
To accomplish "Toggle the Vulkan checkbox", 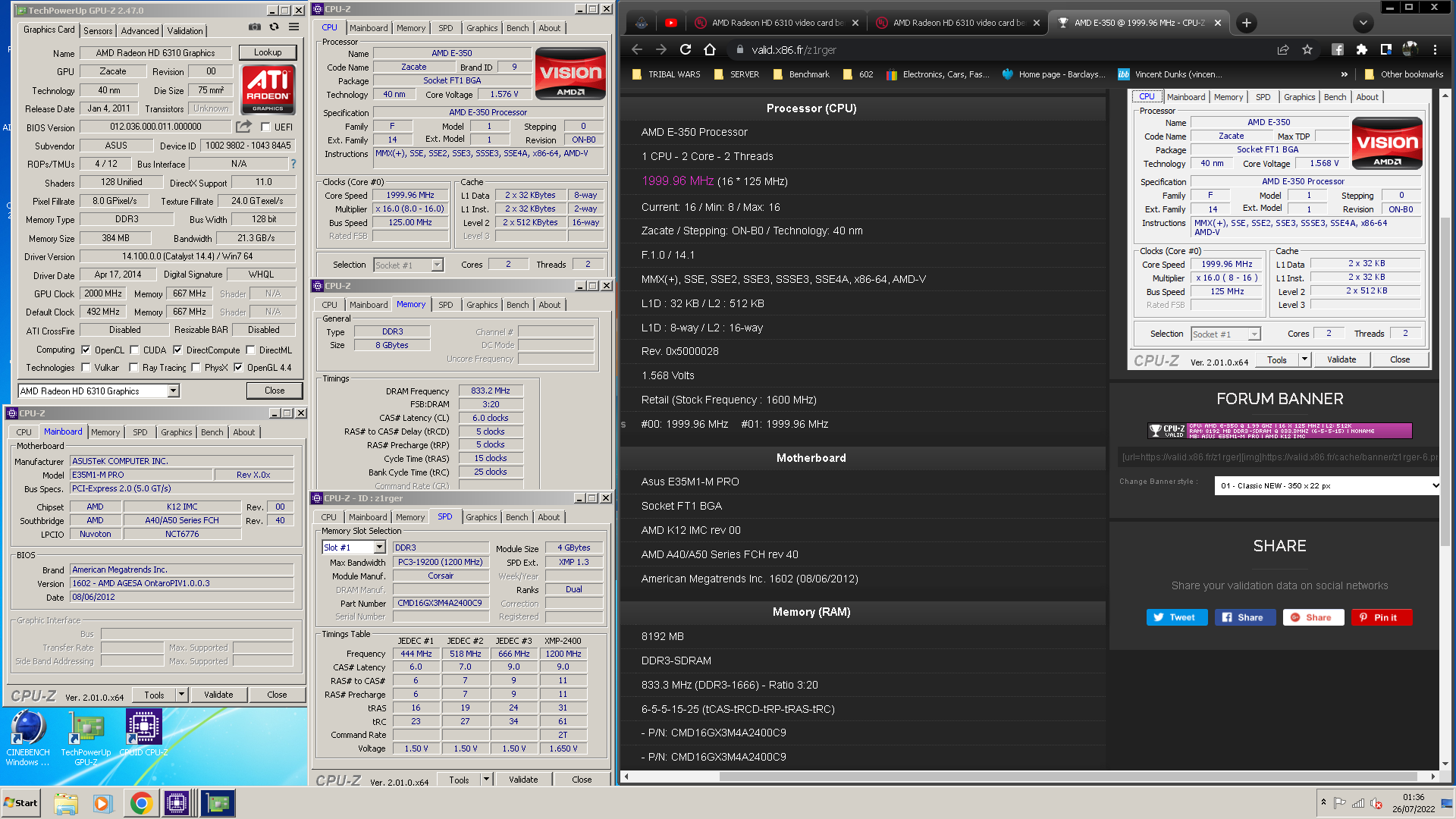I will (x=86, y=368).
